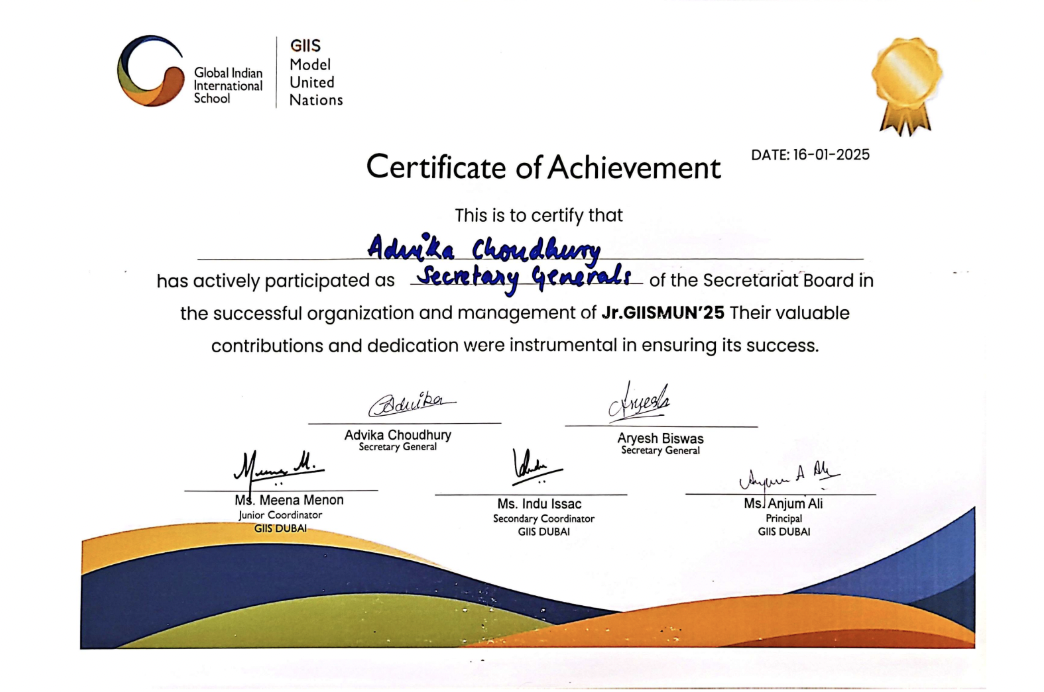Click the Junior Coordinator title text
The width and height of the screenshot is (1044, 692).
pyautogui.click(x=280, y=515)
